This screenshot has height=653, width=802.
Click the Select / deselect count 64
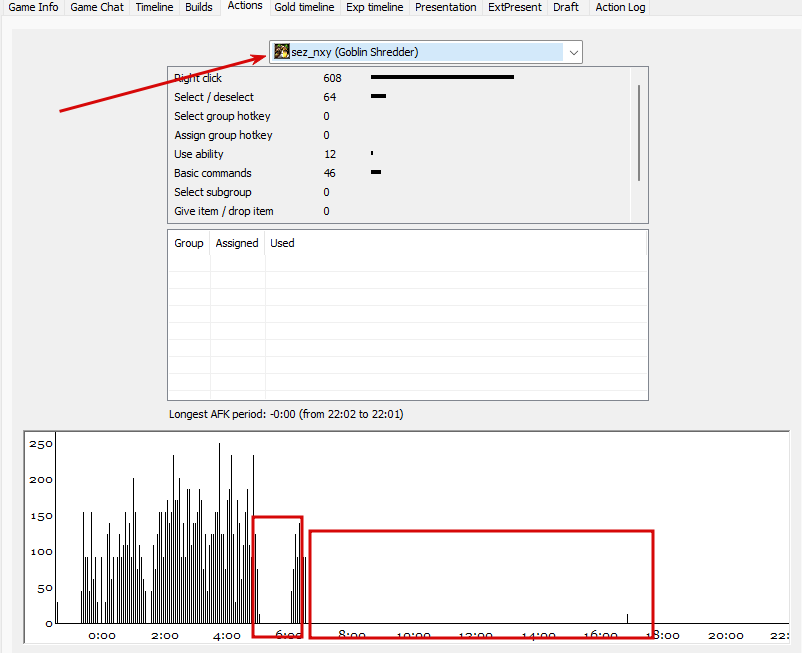(x=329, y=97)
